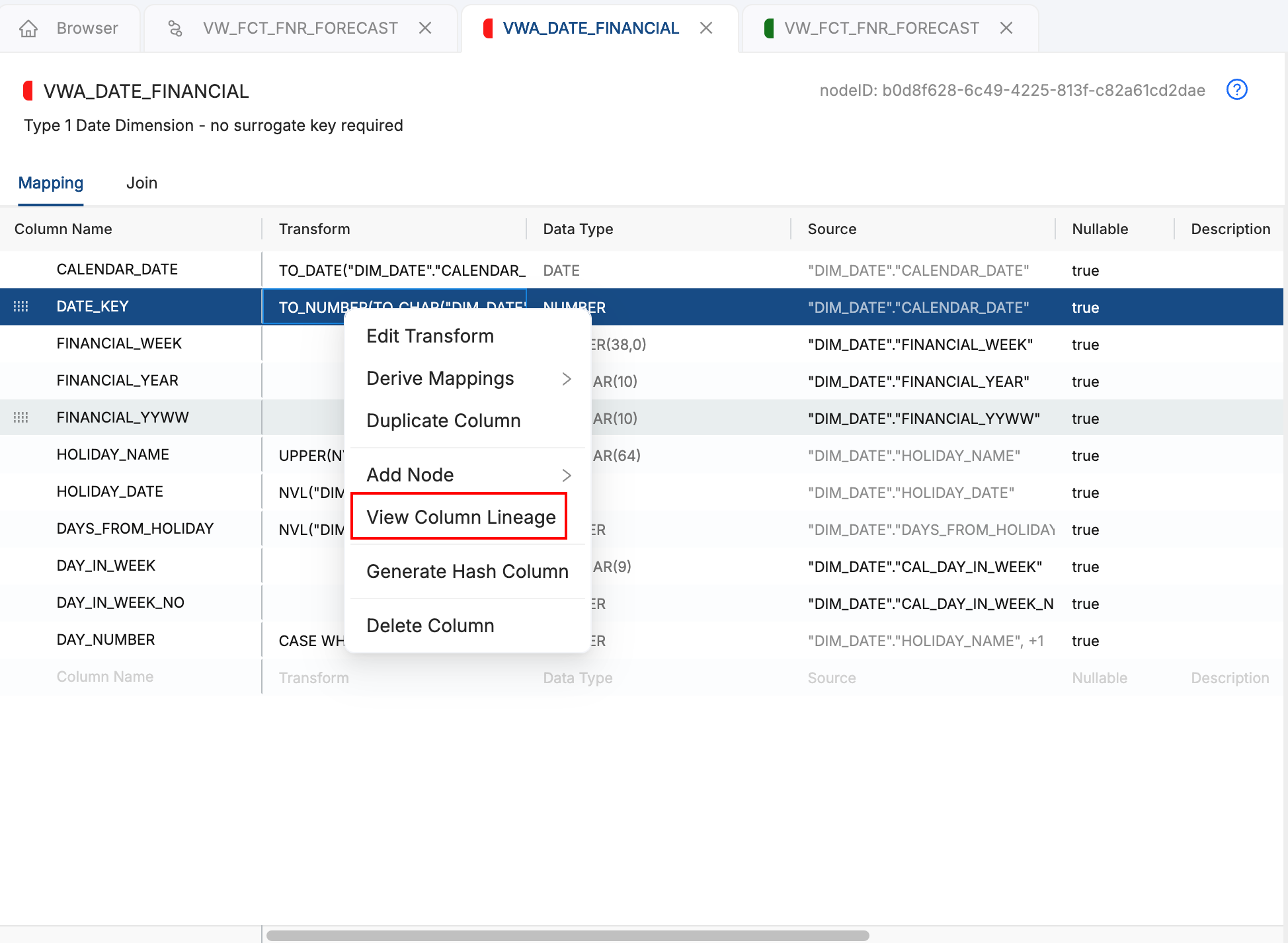Select Duplicate Column option

pyautogui.click(x=443, y=421)
